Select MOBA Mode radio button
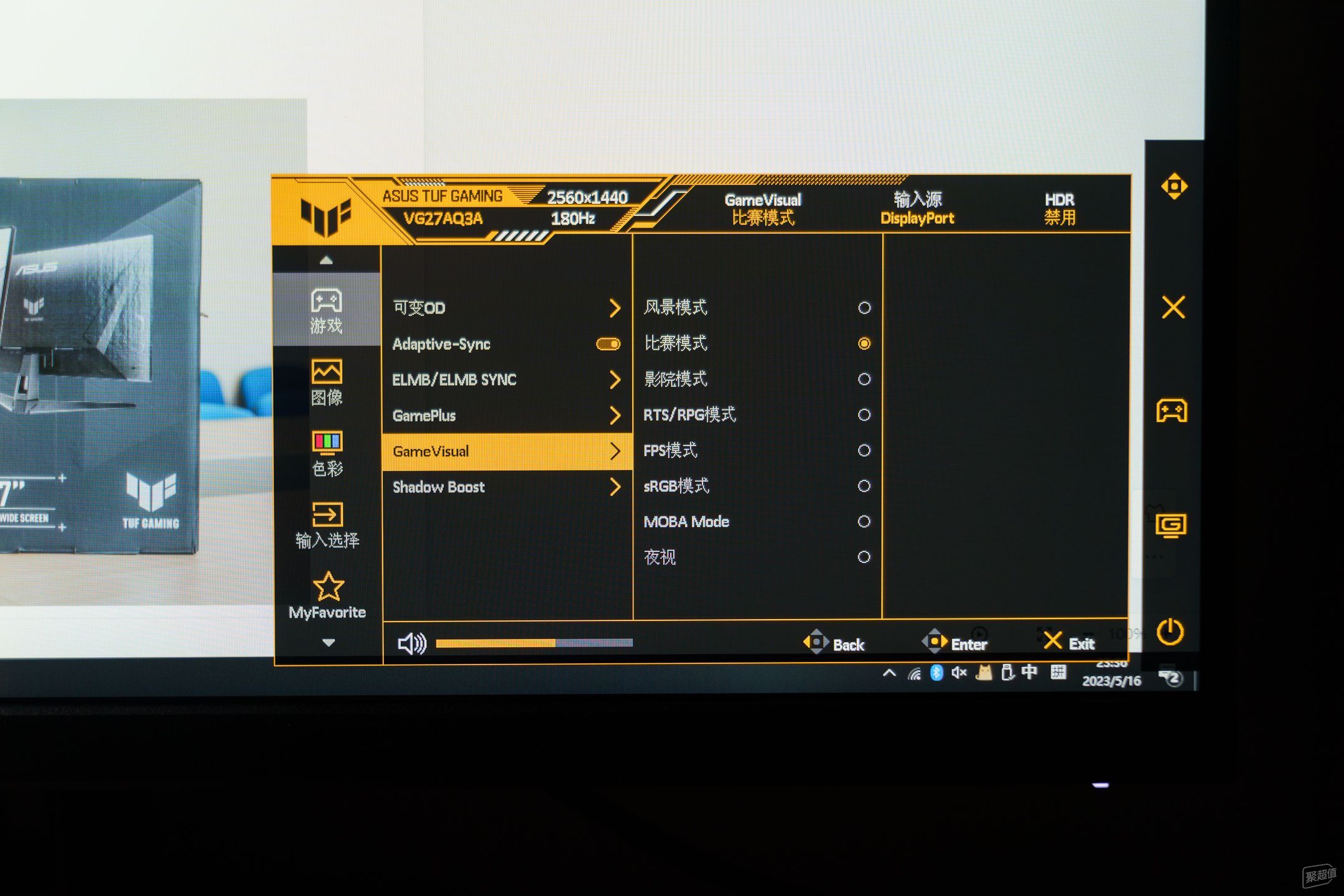This screenshot has height=896, width=1344. coord(864,521)
